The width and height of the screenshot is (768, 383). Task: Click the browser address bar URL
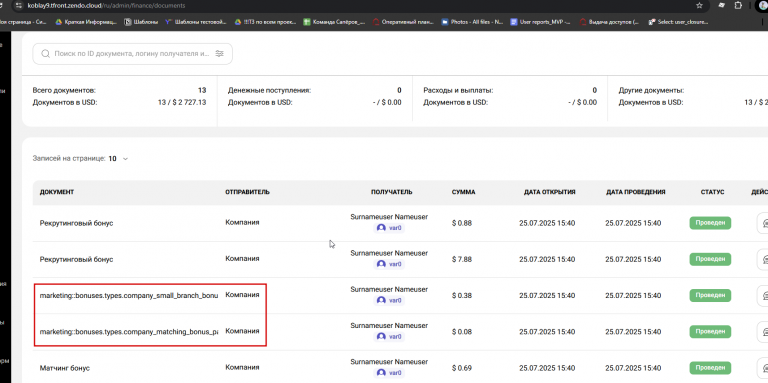tap(106, 5)
